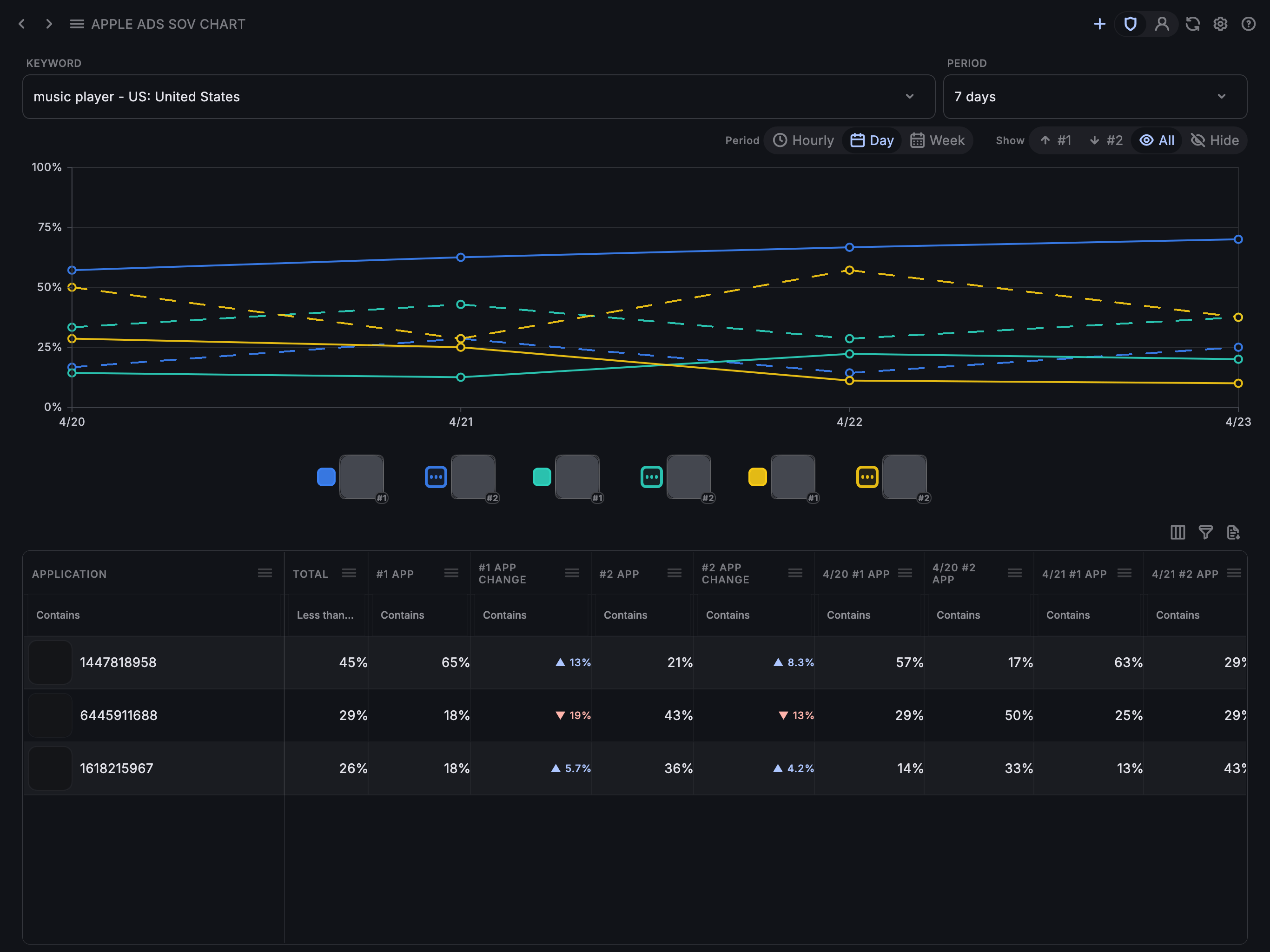Go back with left arrow
Screen dimensions: 1270x952
pyautogui.click(x=22, y=24)
